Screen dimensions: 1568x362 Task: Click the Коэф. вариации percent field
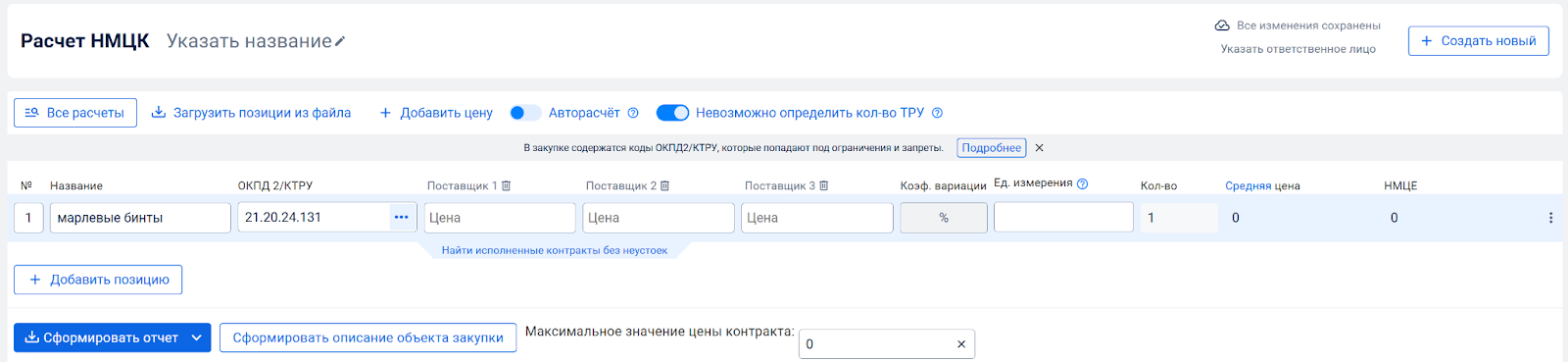click(x=944, y=218)
